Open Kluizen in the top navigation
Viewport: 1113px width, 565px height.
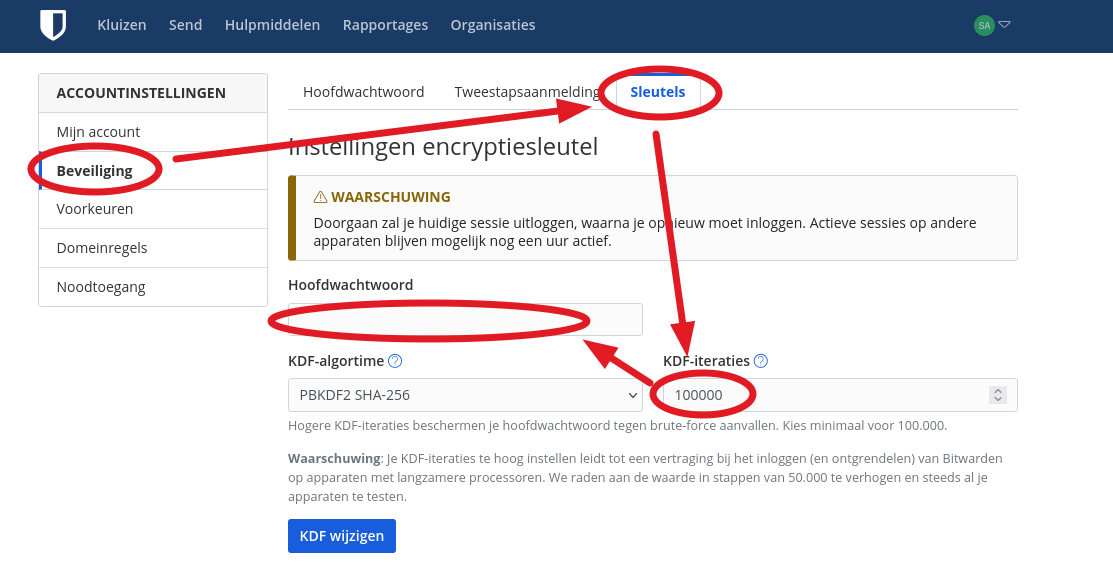point(122,25)
